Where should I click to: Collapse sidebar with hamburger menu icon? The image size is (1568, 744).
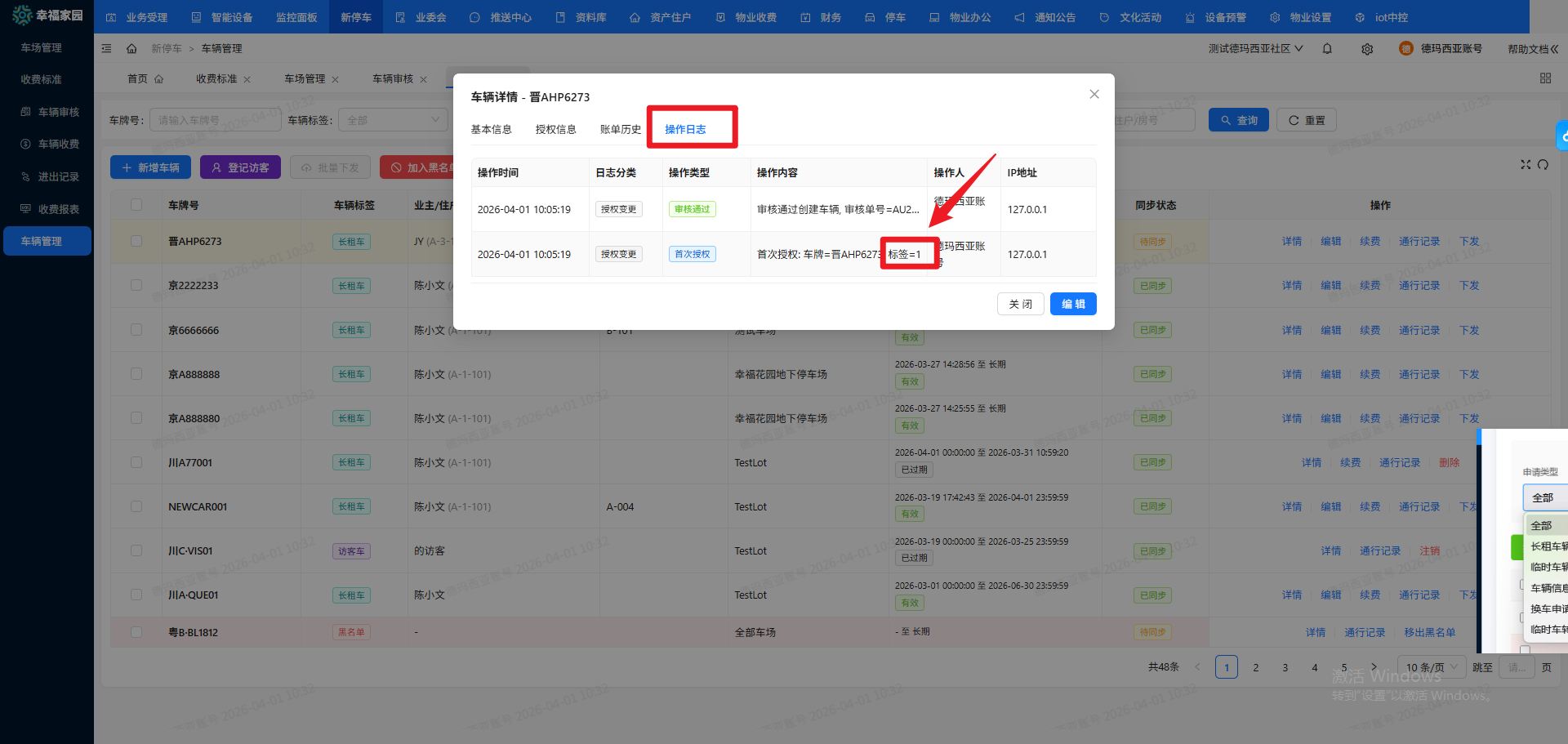(x=106, y=49)
